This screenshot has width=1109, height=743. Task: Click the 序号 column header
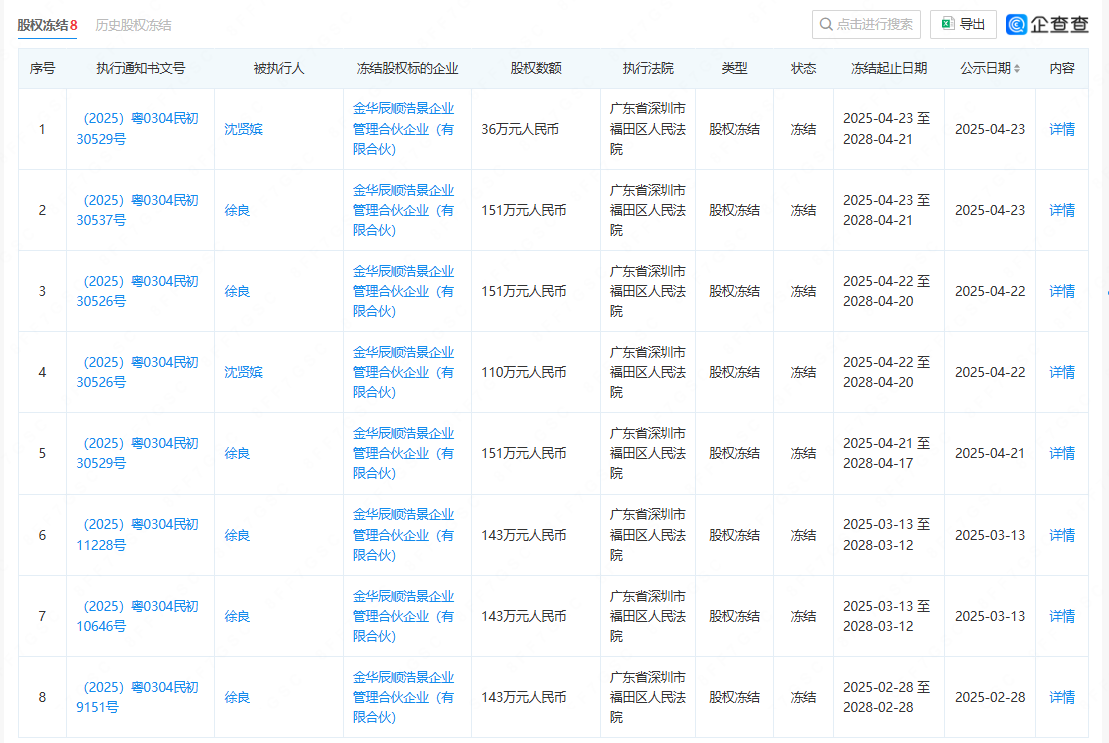point(42,69)
